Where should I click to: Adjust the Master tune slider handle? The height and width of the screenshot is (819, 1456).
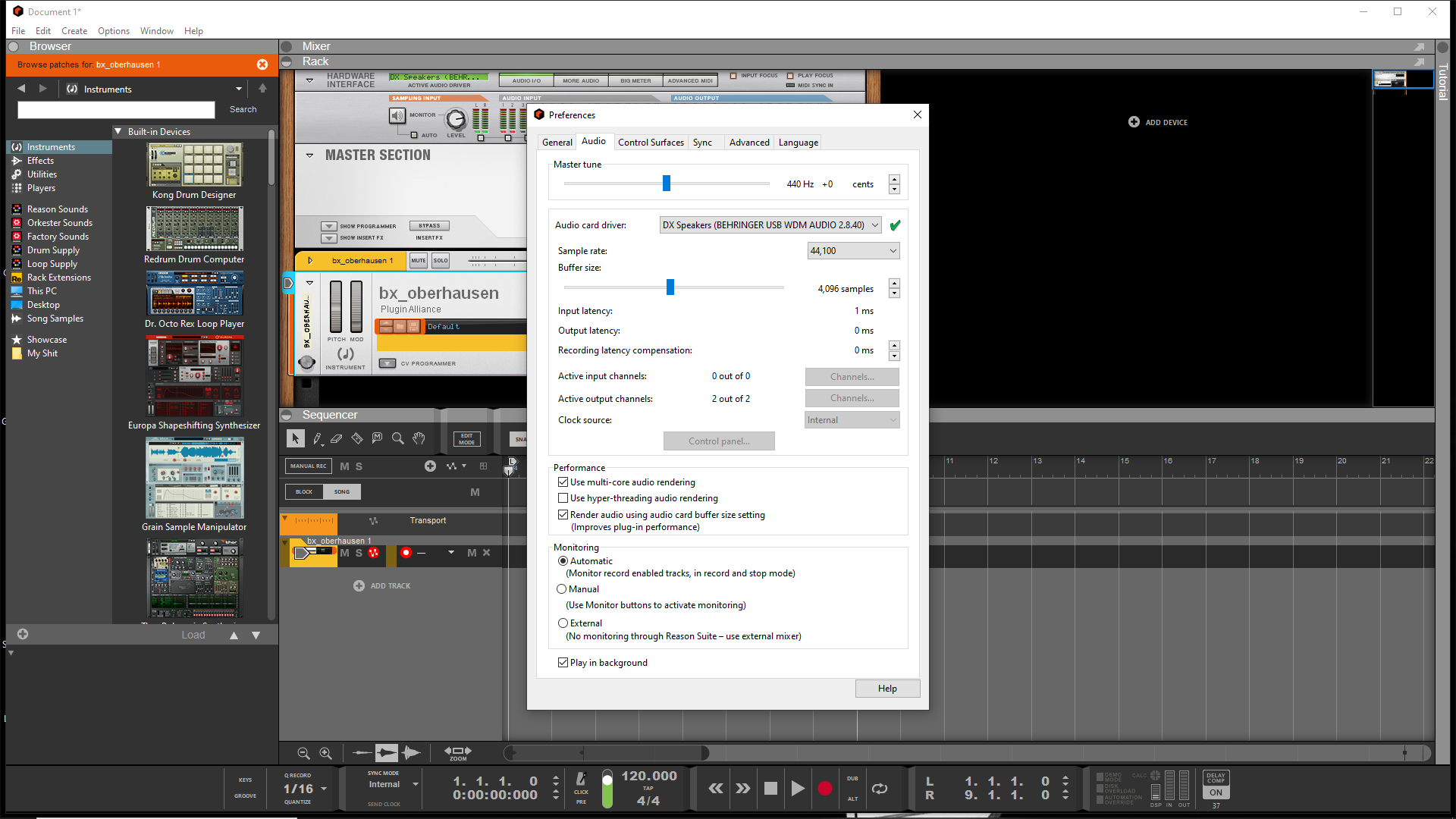[667, 184]
